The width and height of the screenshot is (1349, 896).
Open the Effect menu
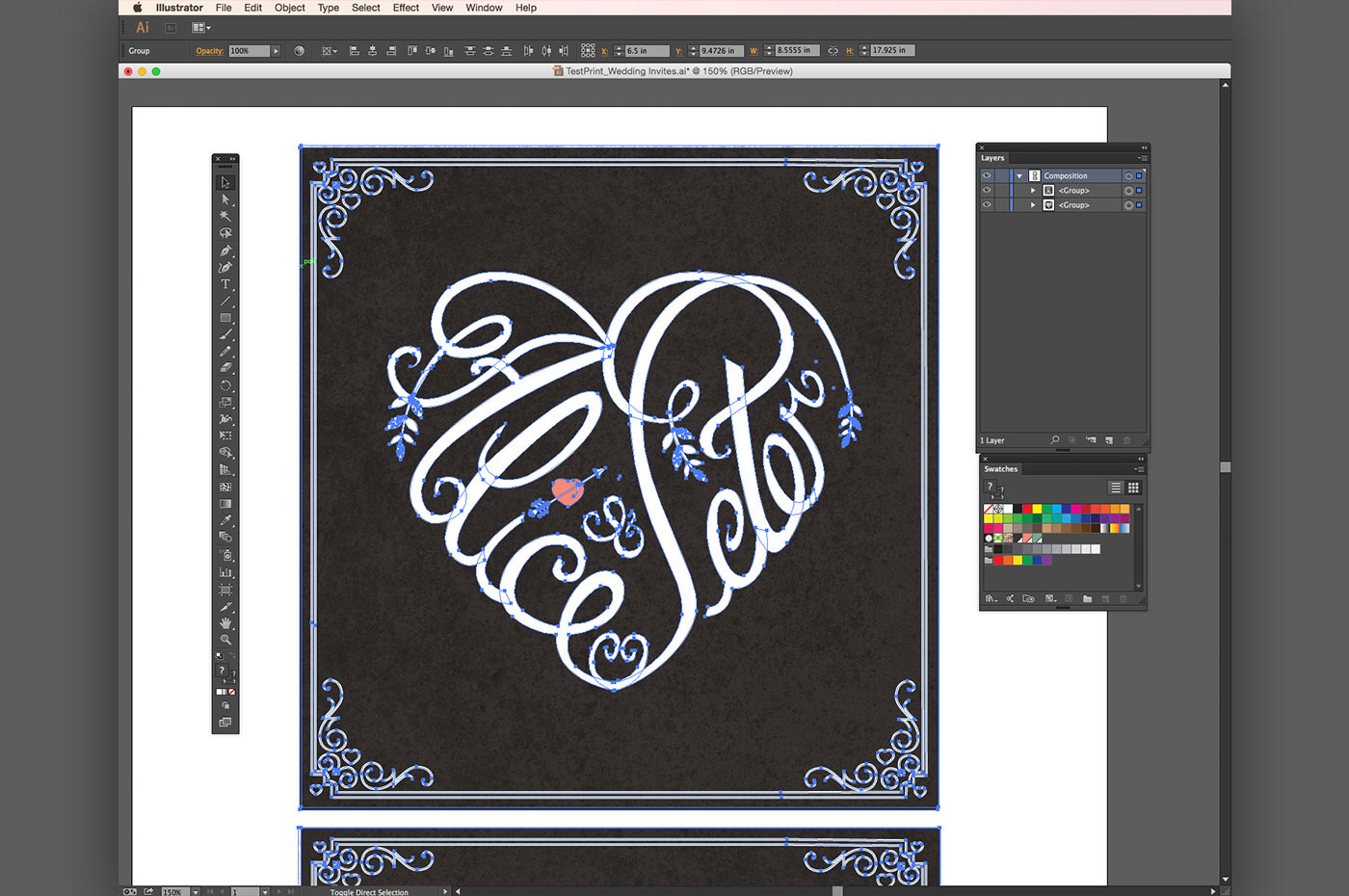[406, 8]
